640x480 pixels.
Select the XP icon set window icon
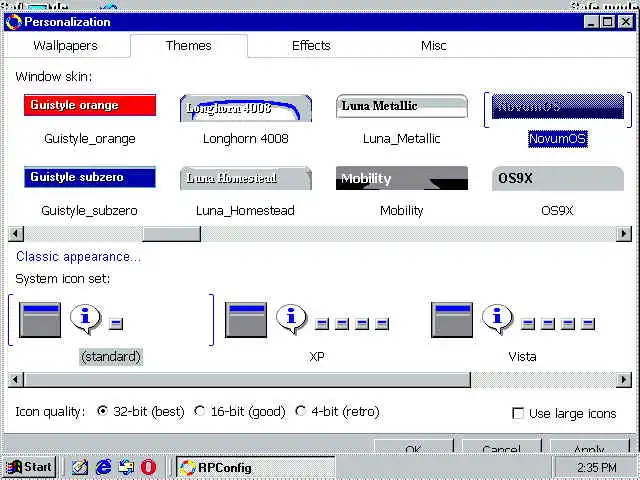(x=246, y=320)
